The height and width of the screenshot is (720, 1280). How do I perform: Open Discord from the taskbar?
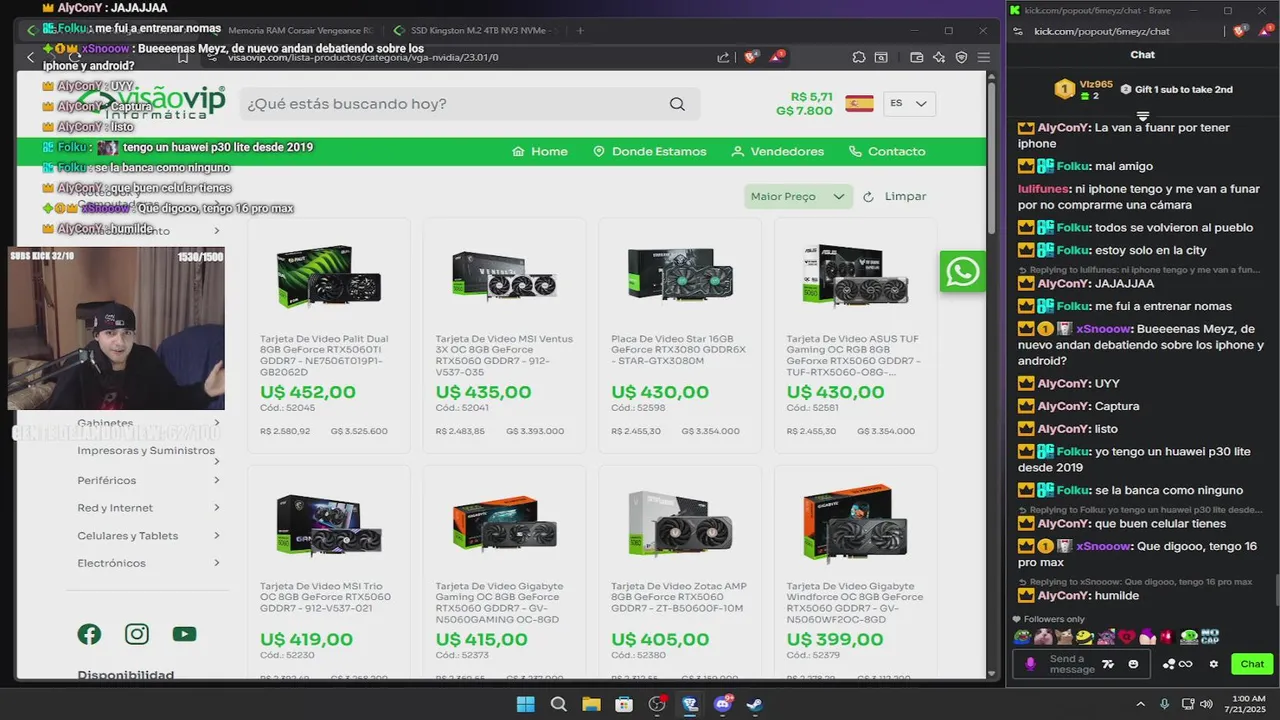click(x=723, y=704)
